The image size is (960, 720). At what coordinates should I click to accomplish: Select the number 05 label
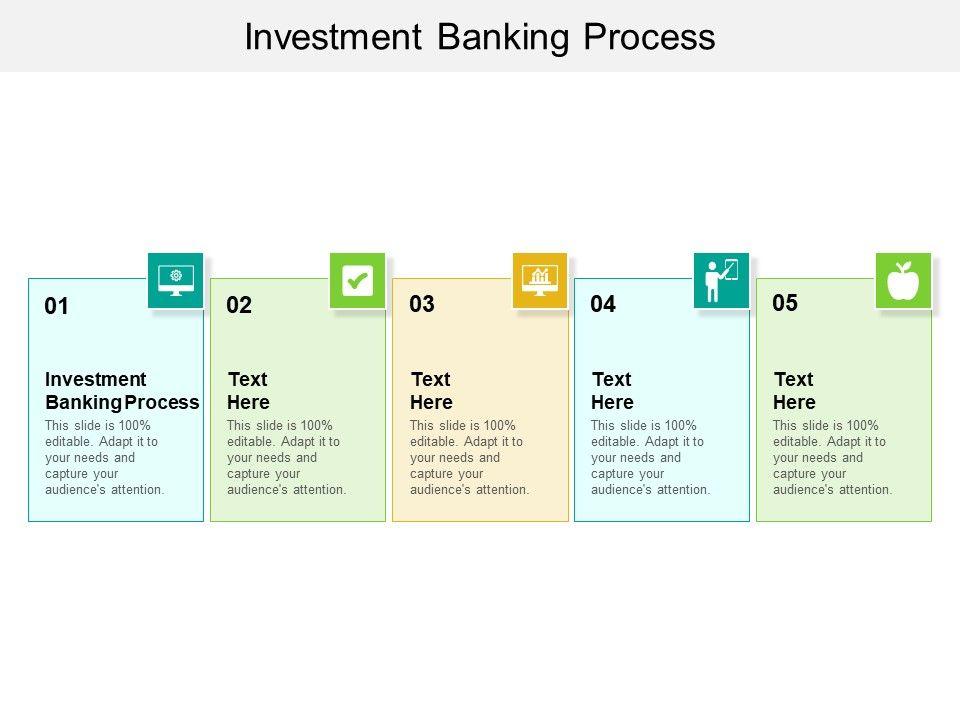(x=785, y=304)
